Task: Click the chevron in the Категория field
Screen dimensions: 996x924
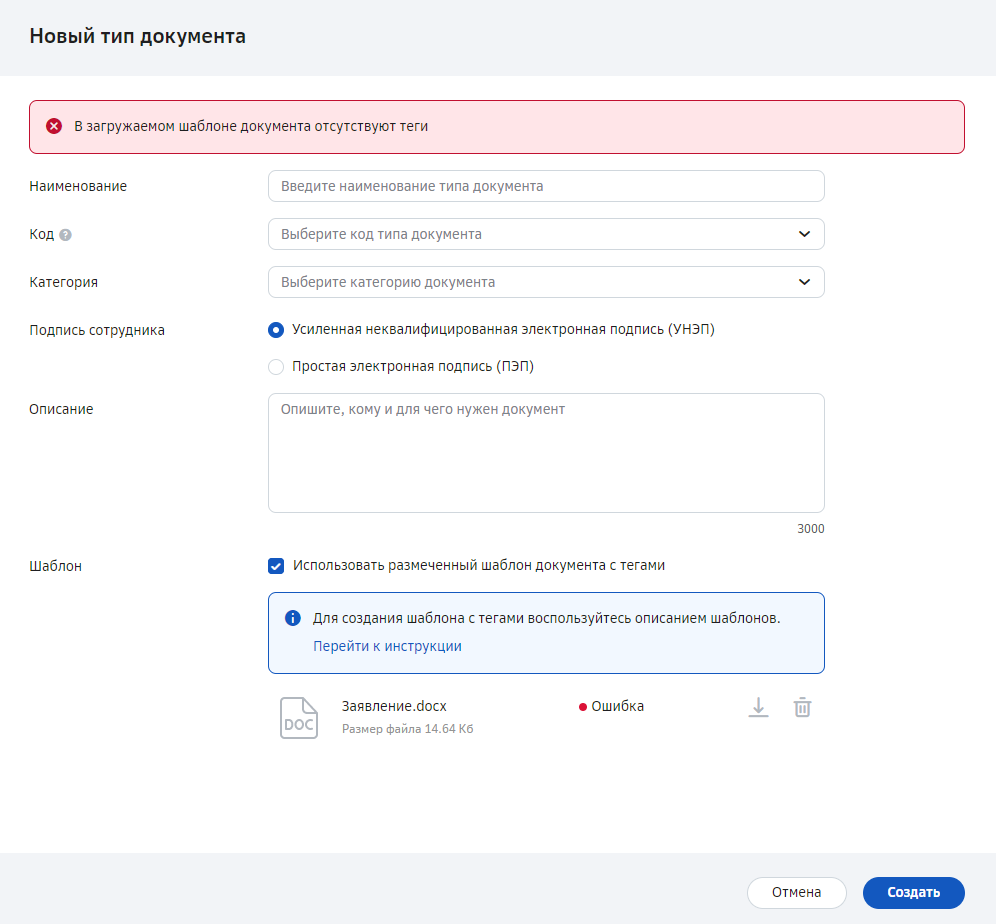Action: (x=804, y=282)
